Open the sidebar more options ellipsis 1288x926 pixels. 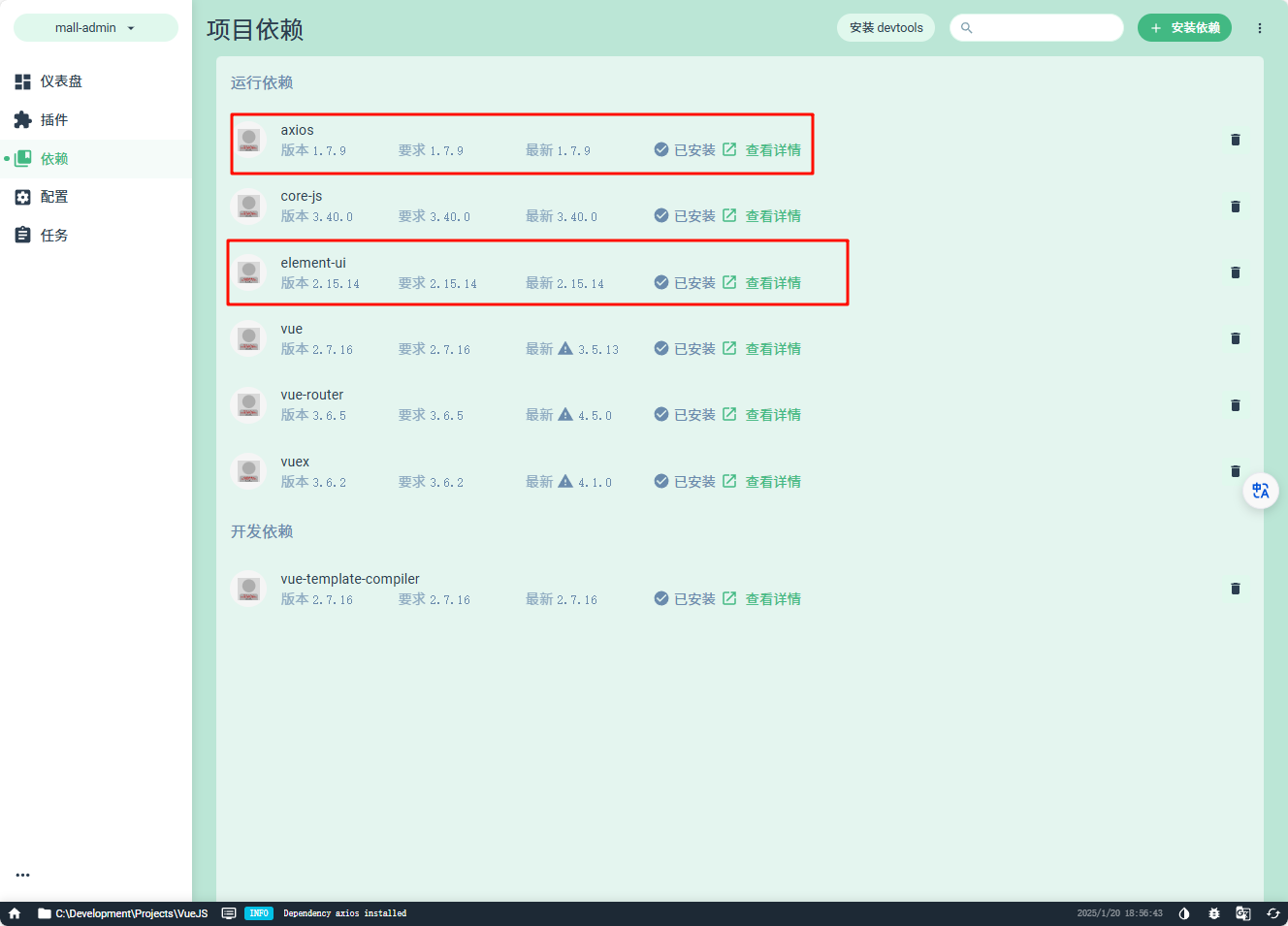pos(23,875)
